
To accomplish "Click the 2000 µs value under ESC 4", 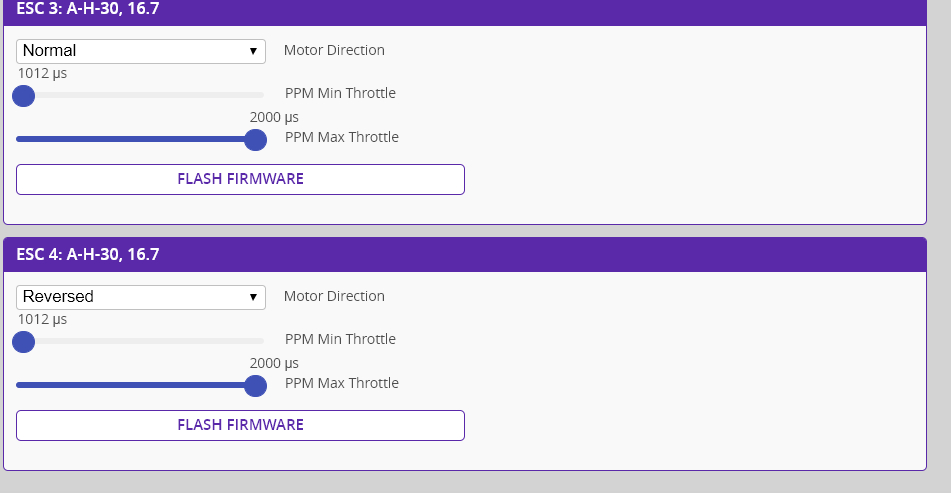I will click(274, 363).
